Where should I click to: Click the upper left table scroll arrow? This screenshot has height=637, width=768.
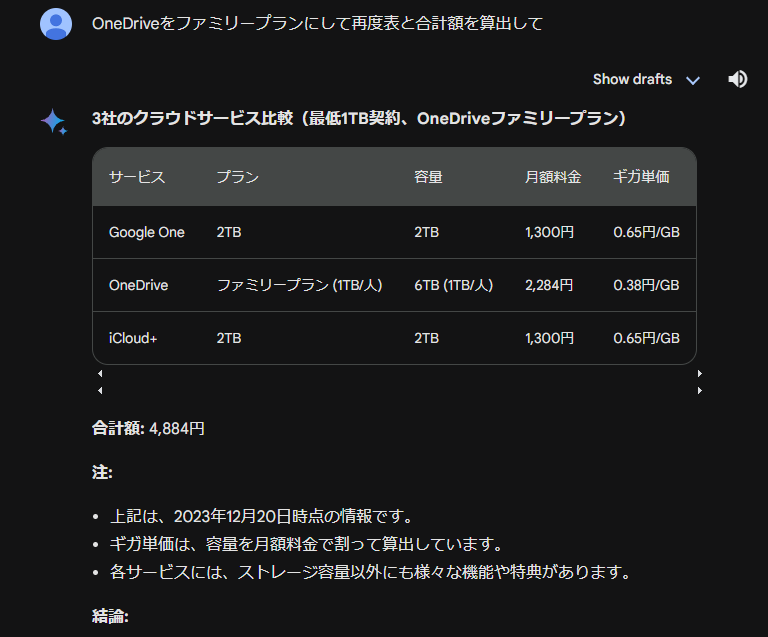coord(100,374)
